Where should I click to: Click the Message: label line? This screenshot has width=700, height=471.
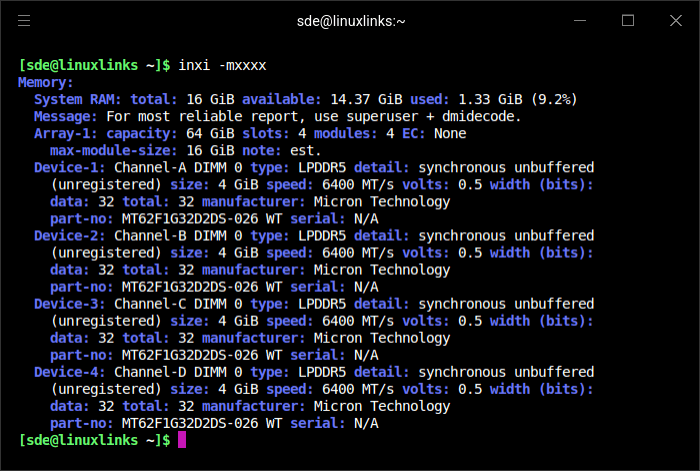pyautogui.click(x=66, y=116)
